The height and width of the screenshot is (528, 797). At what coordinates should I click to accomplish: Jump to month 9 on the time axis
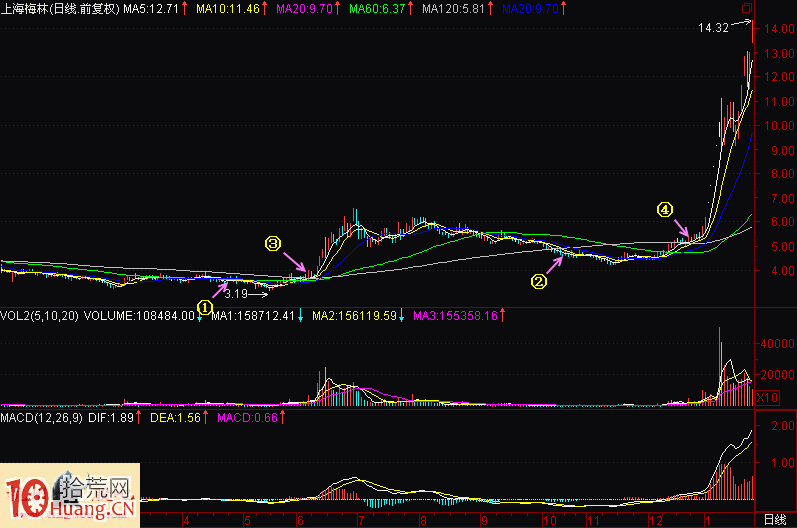pyautogui.click(x=484, y=520)
